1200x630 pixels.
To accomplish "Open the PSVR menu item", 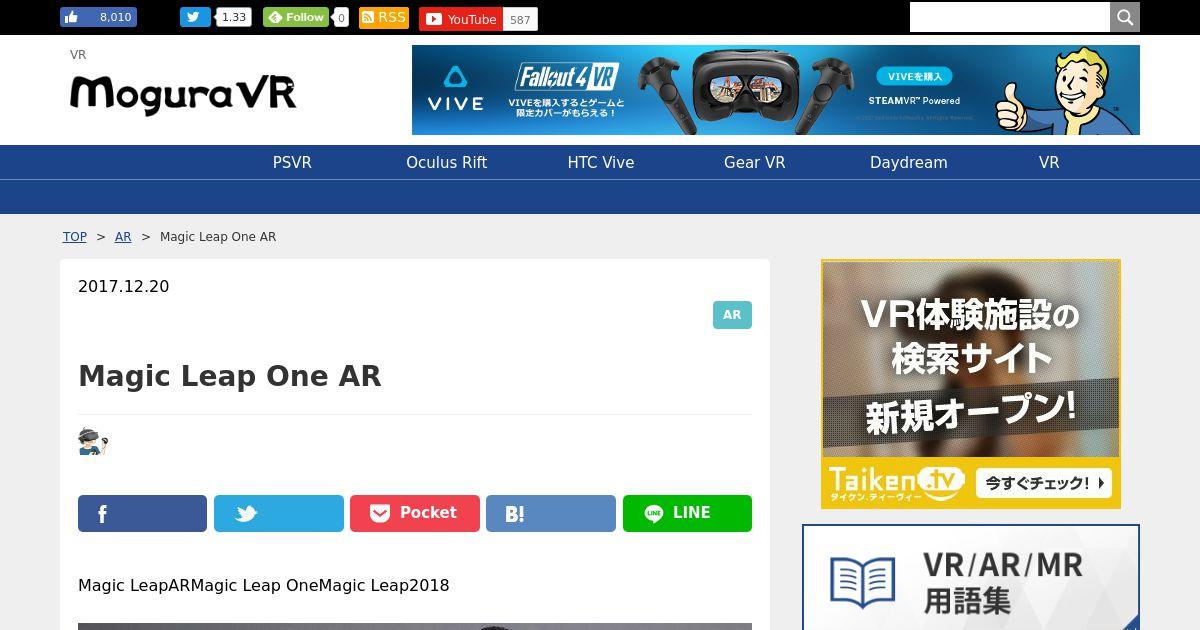I will (x=292, y=162).
